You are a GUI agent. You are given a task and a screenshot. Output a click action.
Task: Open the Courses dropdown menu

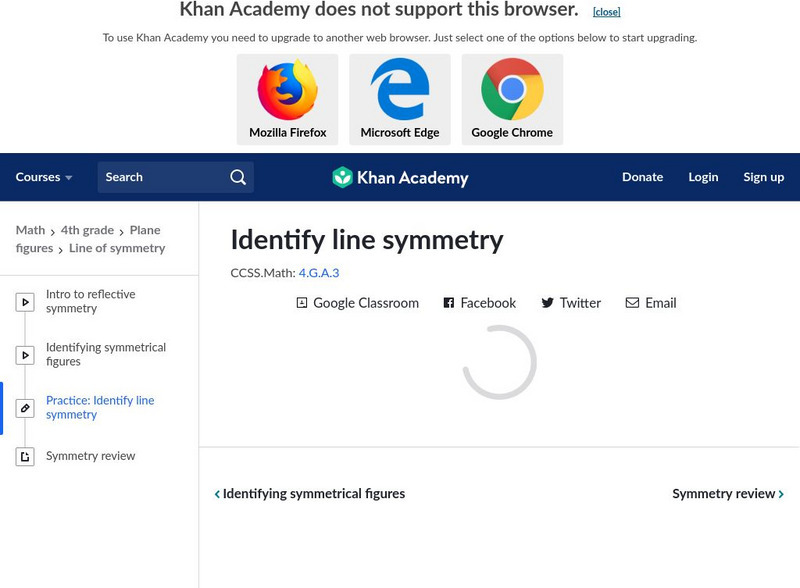tap(44, 177)
